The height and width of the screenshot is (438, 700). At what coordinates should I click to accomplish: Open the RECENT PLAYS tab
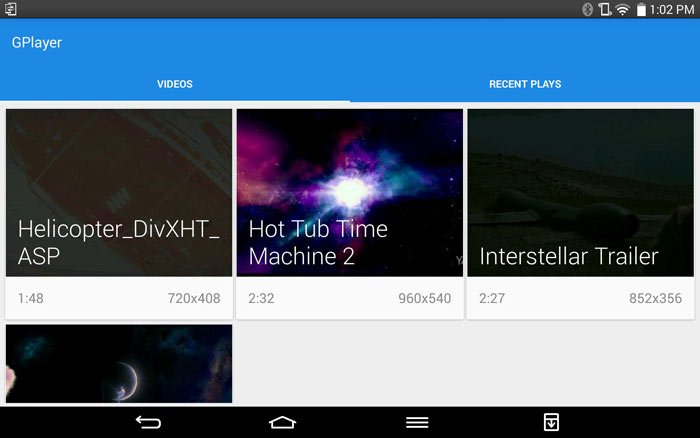[525, 84]
